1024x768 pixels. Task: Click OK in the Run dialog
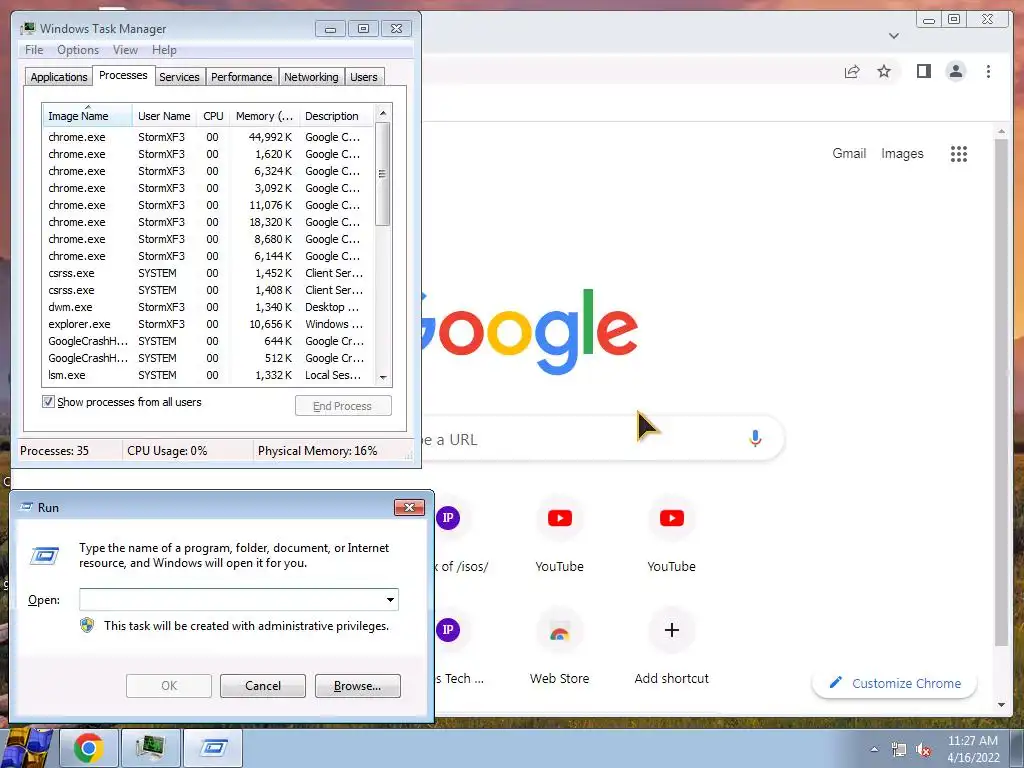(168, 686)
